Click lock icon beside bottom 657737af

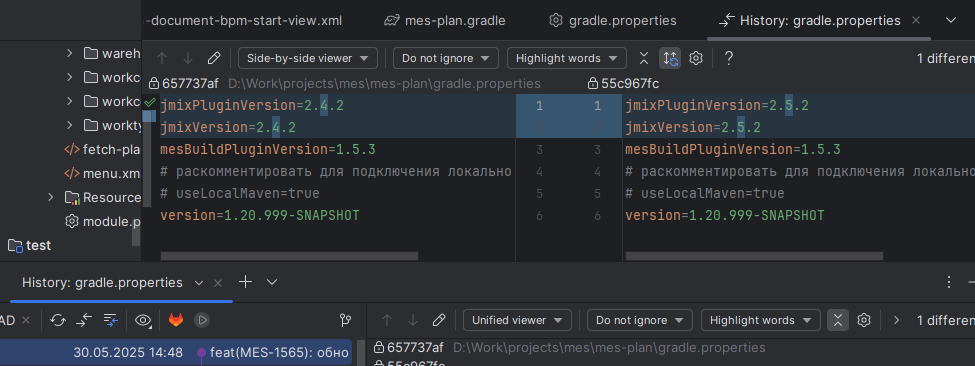coord(379,347)
